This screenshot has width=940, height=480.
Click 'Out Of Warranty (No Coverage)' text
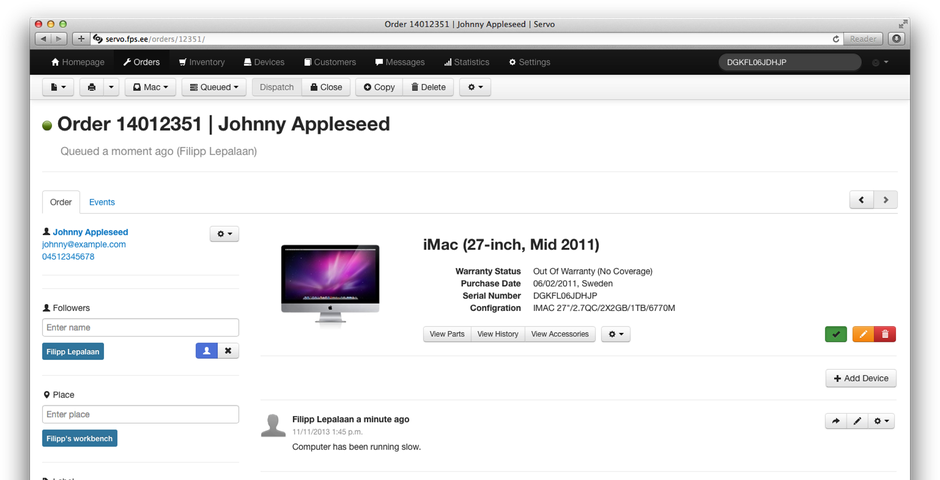point(593,271)
